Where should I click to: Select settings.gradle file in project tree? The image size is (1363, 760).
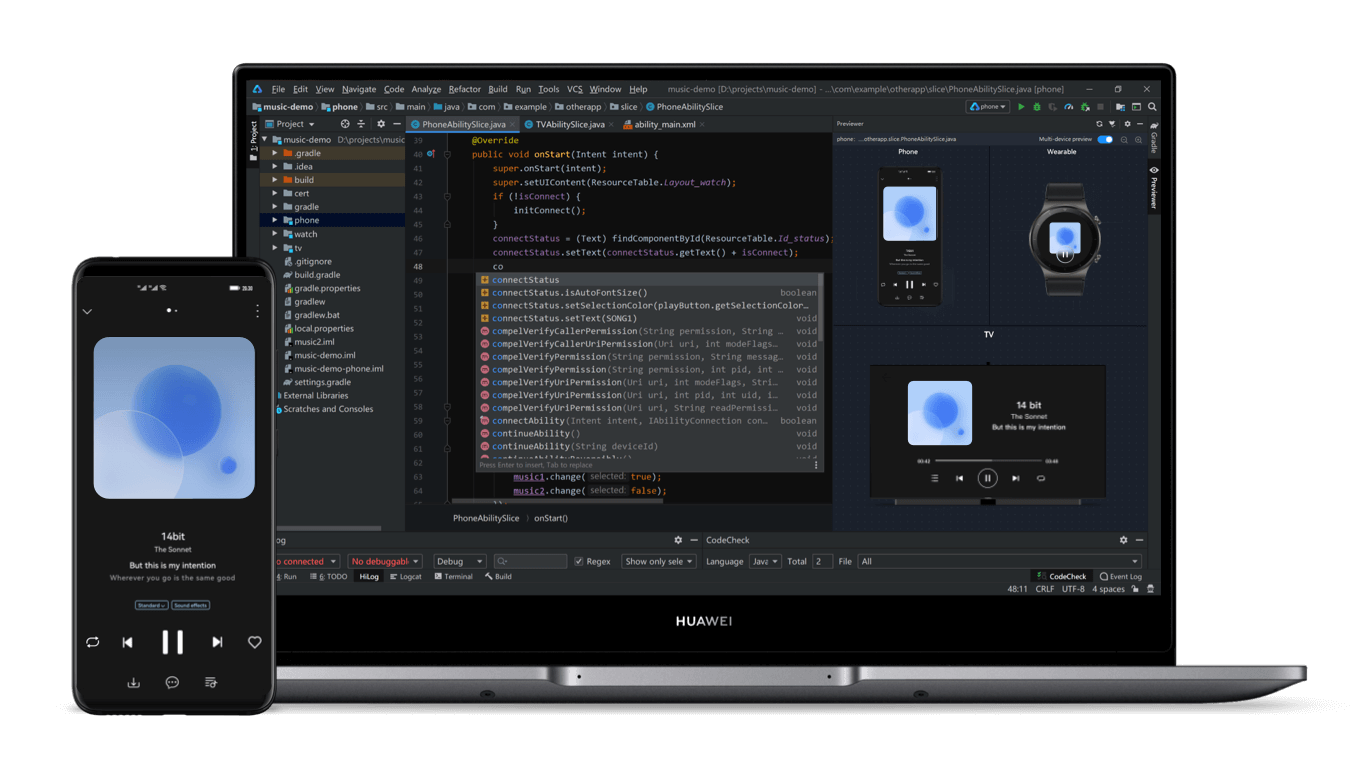[x=322, y=382]
